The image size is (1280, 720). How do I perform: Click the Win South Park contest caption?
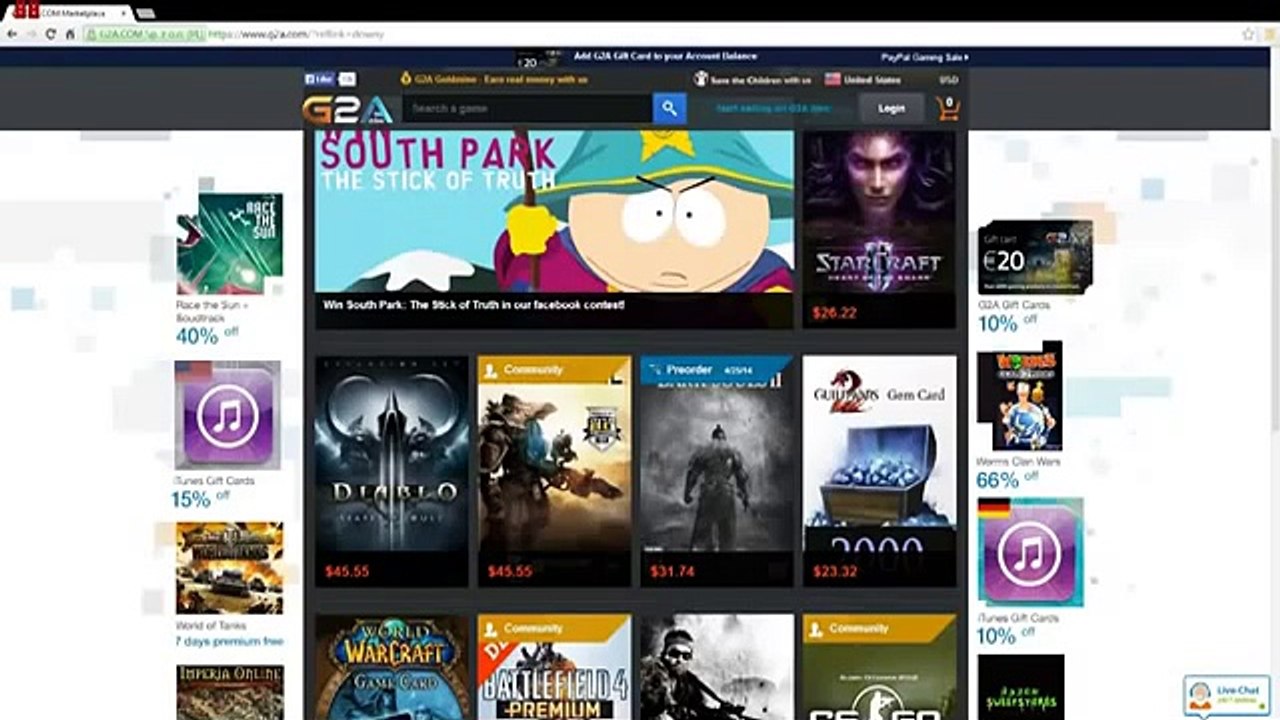pyautogui.click(x=474, y=304)
